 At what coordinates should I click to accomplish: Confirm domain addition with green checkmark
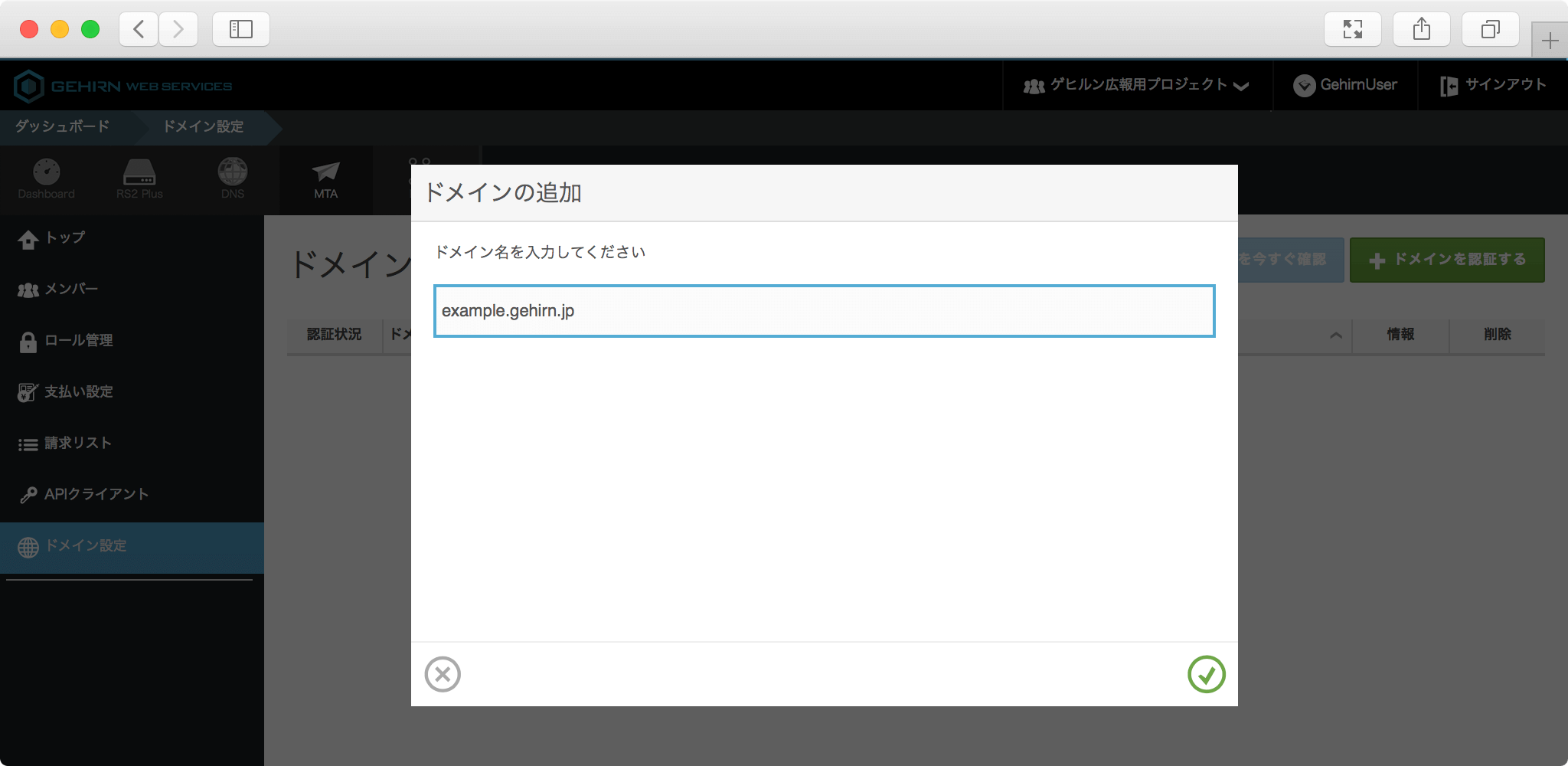[x=1206, y=674]
